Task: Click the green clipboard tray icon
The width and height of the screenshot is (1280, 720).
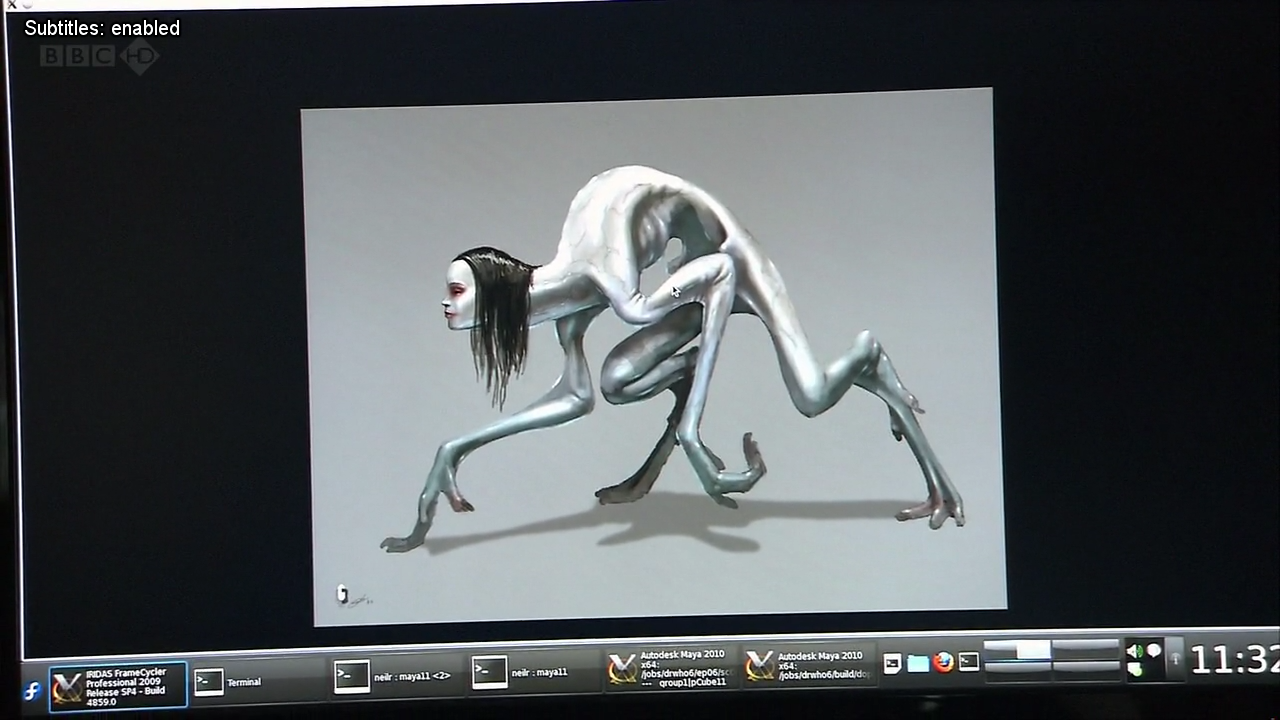Action: 1135,669
